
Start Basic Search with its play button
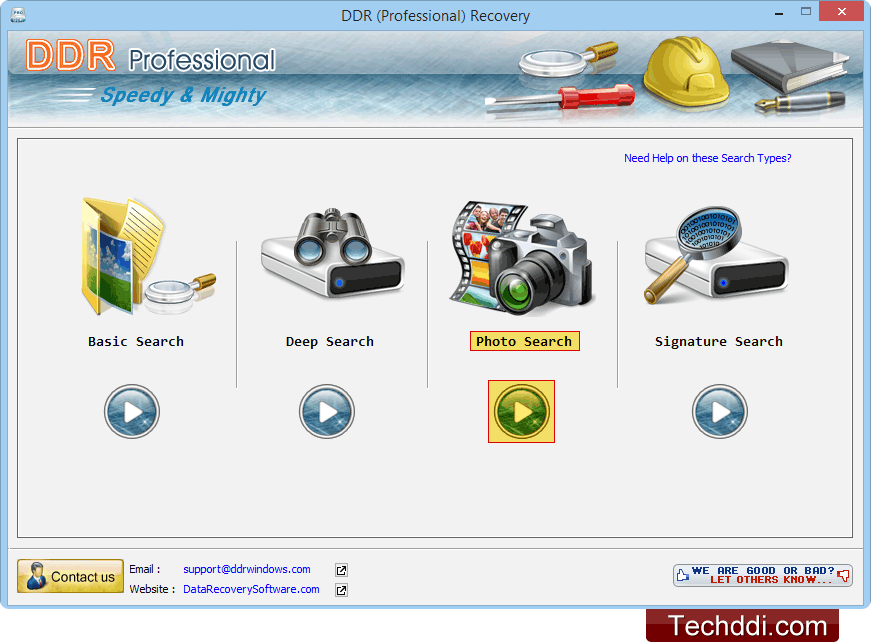click(132, 412)
